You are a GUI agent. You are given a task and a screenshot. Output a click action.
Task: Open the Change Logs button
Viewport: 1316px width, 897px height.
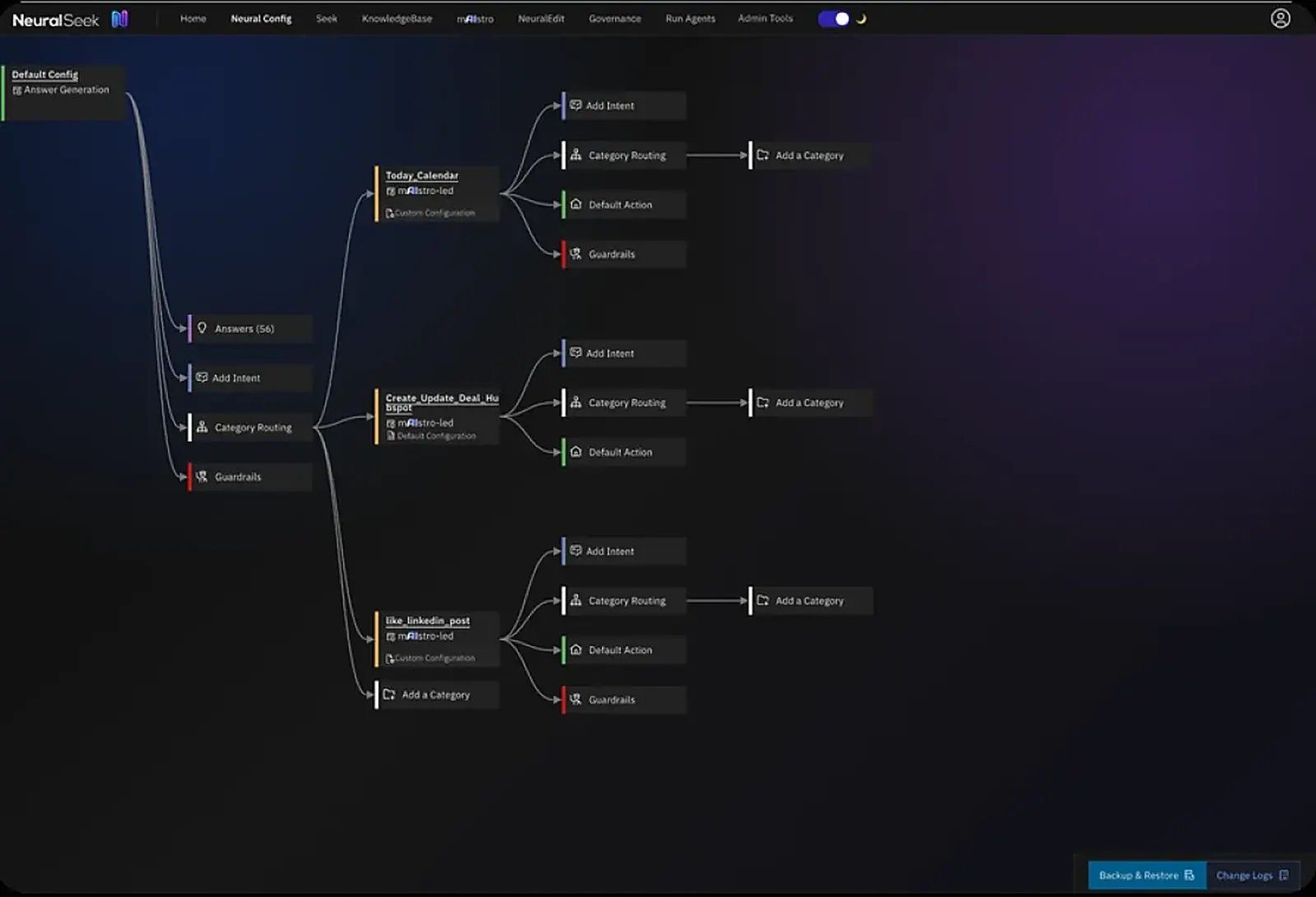point(1253,875)
